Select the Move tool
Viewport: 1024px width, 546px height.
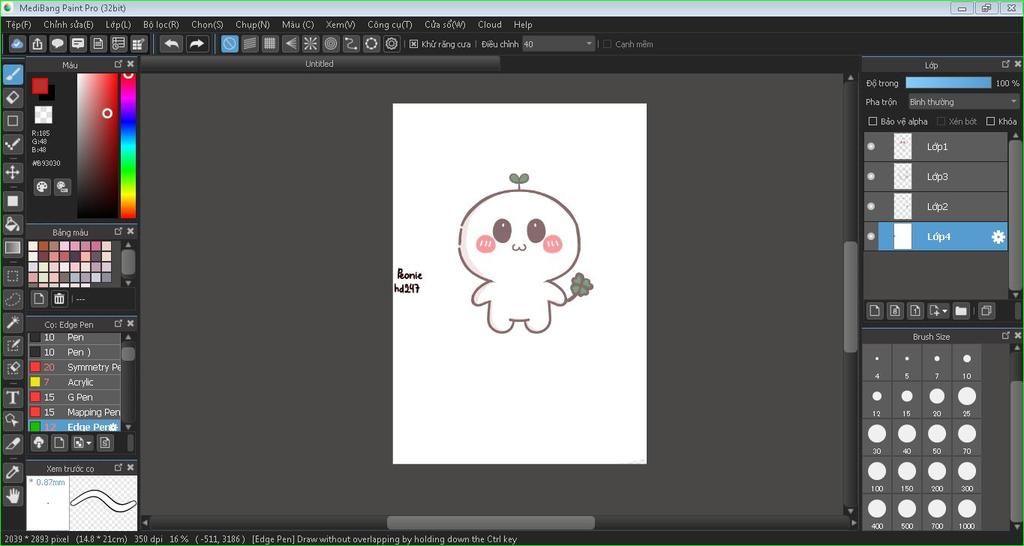pyautogui.click(x=12, y=172)
